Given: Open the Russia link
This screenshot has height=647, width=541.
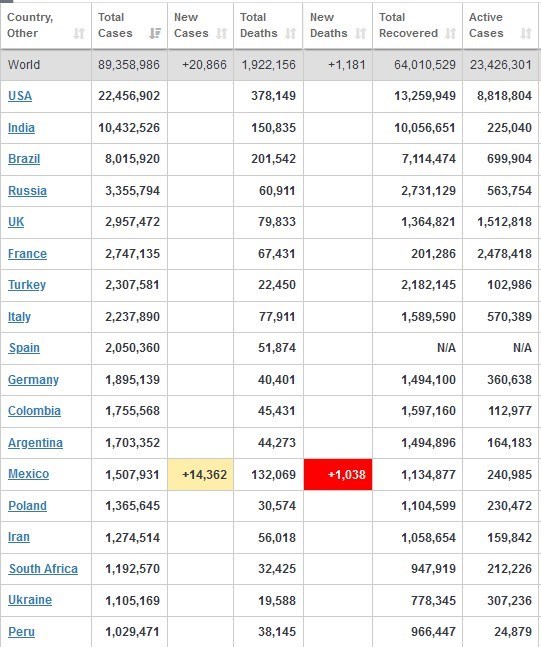Looking at the screenshot, I should pyautogui.click(x=27, y=191).
